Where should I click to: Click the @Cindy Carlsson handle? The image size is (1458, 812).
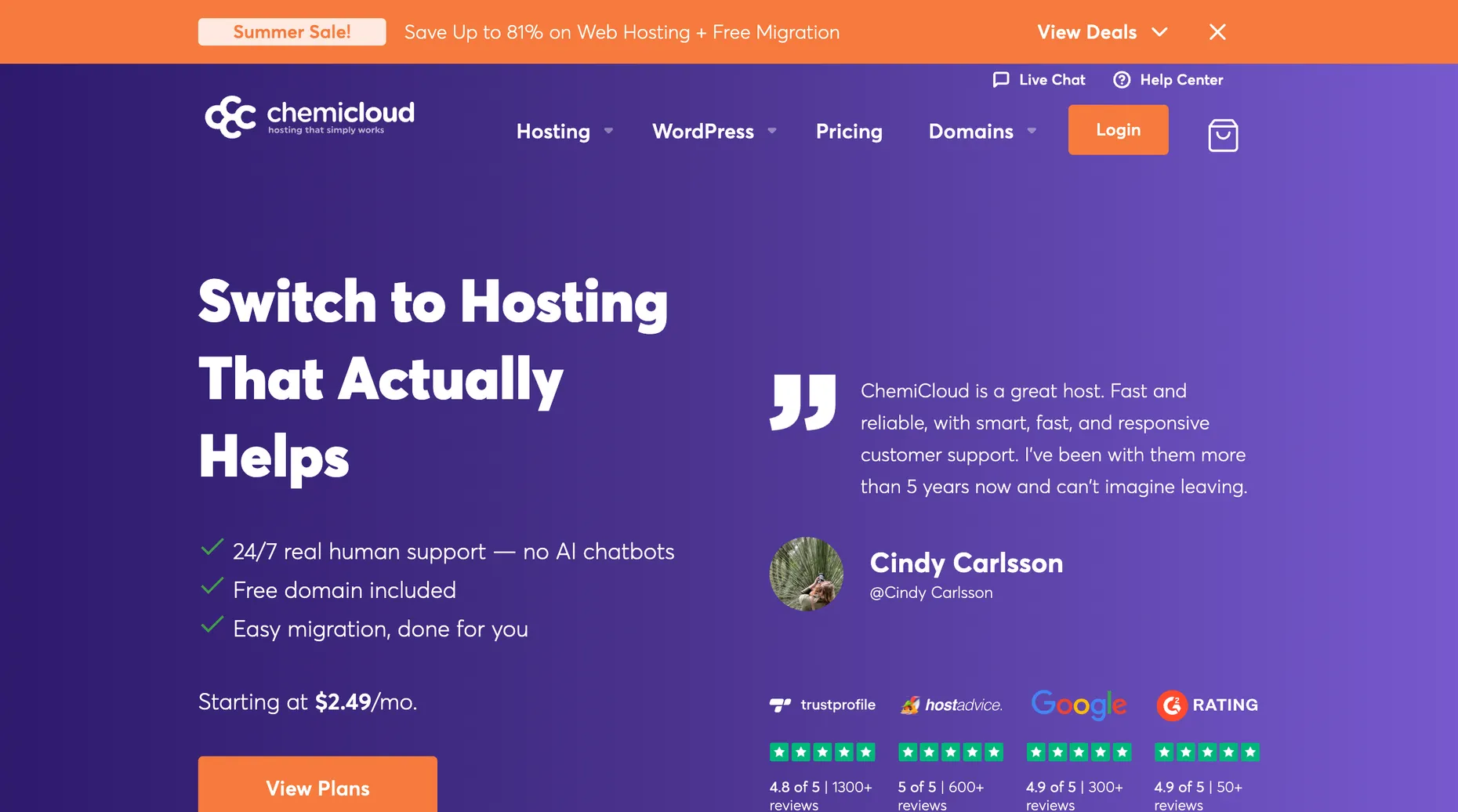[x=931, y=593]
